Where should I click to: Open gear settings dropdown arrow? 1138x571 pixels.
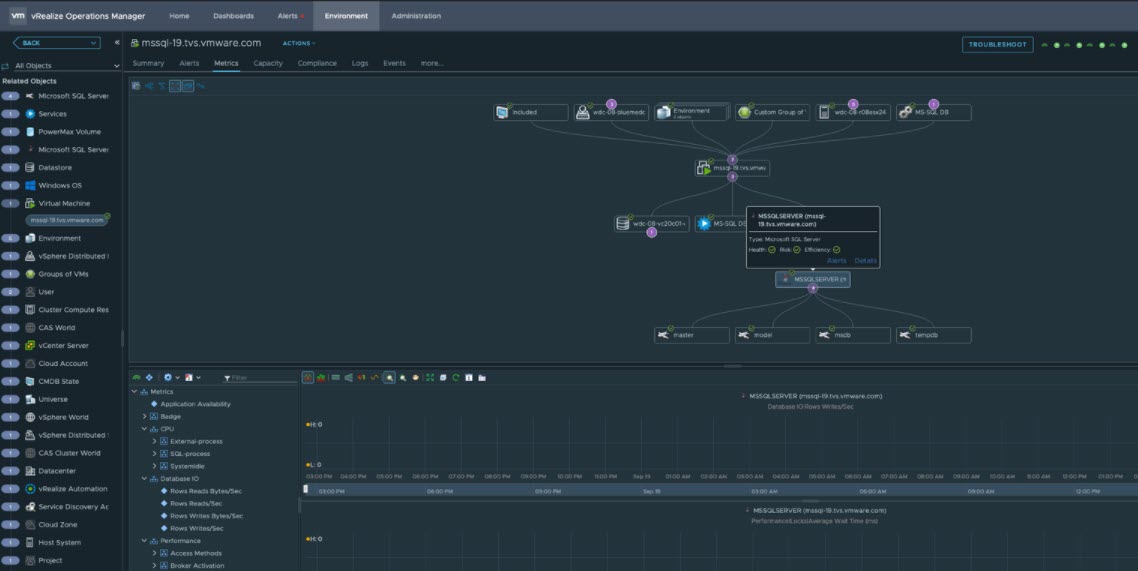tap(177, 378)
